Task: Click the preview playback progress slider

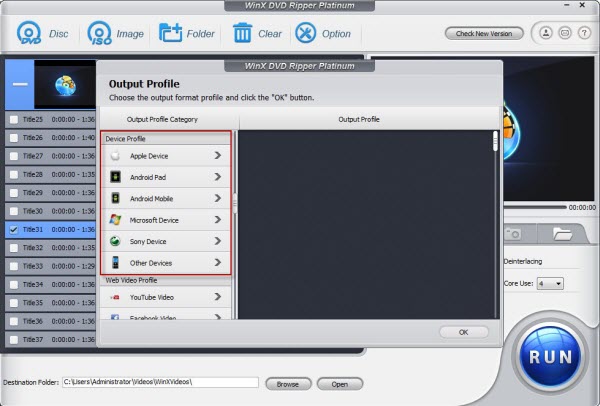Action: (535, 207)
